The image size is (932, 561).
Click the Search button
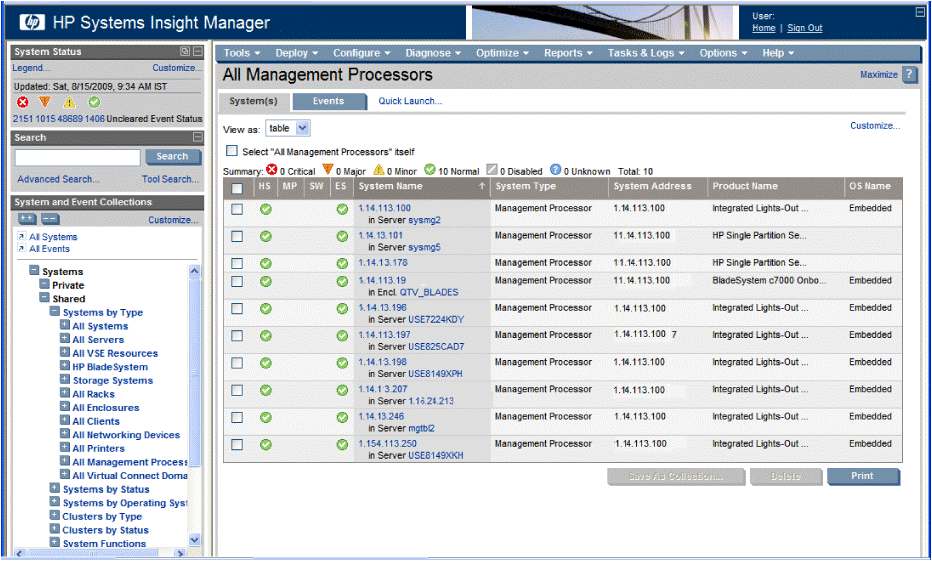(x=172, y=156)
